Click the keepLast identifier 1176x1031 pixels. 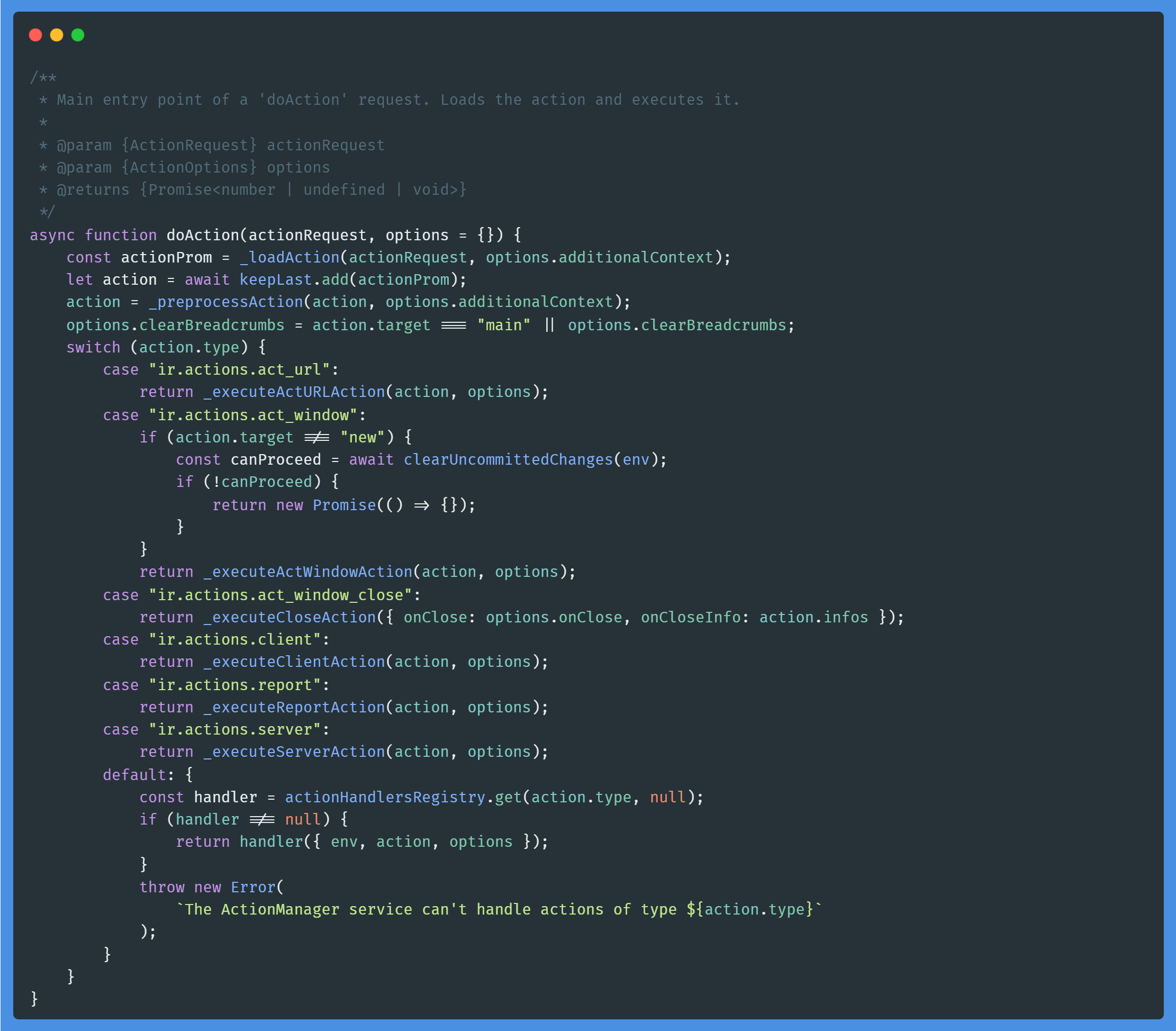click(x=275, y=279)
